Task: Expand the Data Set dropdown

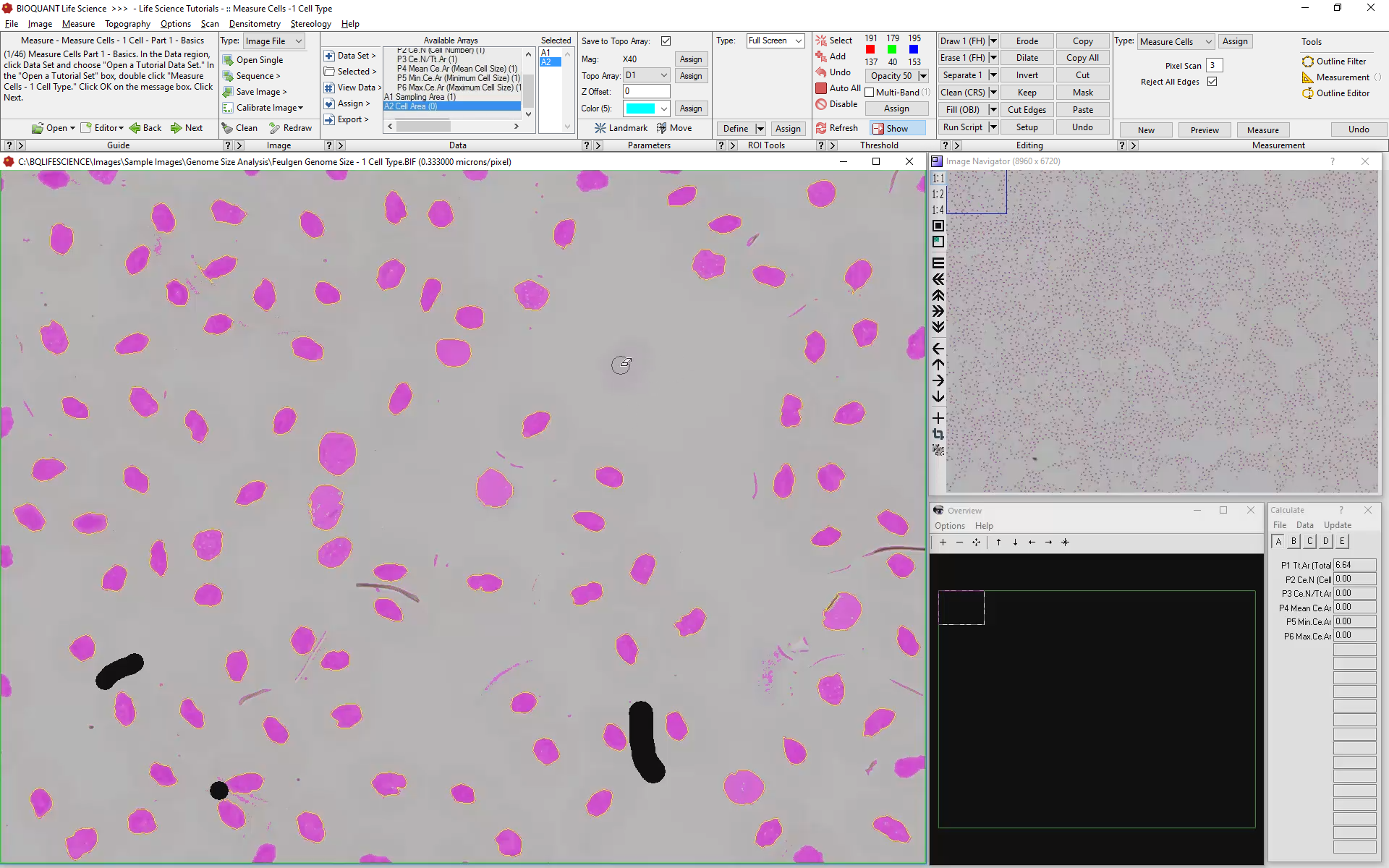Action: (357, 54)
